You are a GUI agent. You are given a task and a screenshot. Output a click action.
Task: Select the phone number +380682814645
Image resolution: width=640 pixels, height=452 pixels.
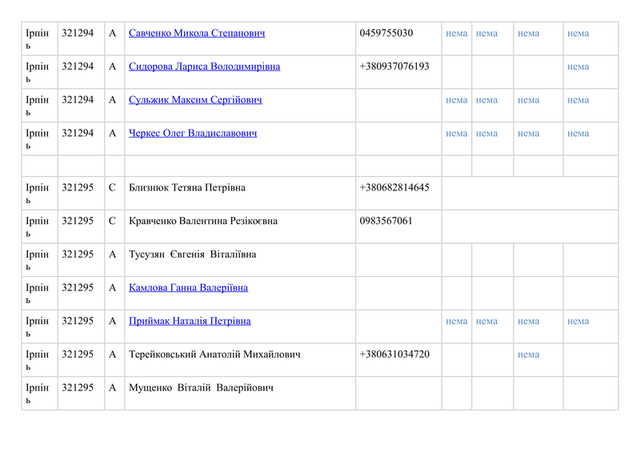click(394, 188)
